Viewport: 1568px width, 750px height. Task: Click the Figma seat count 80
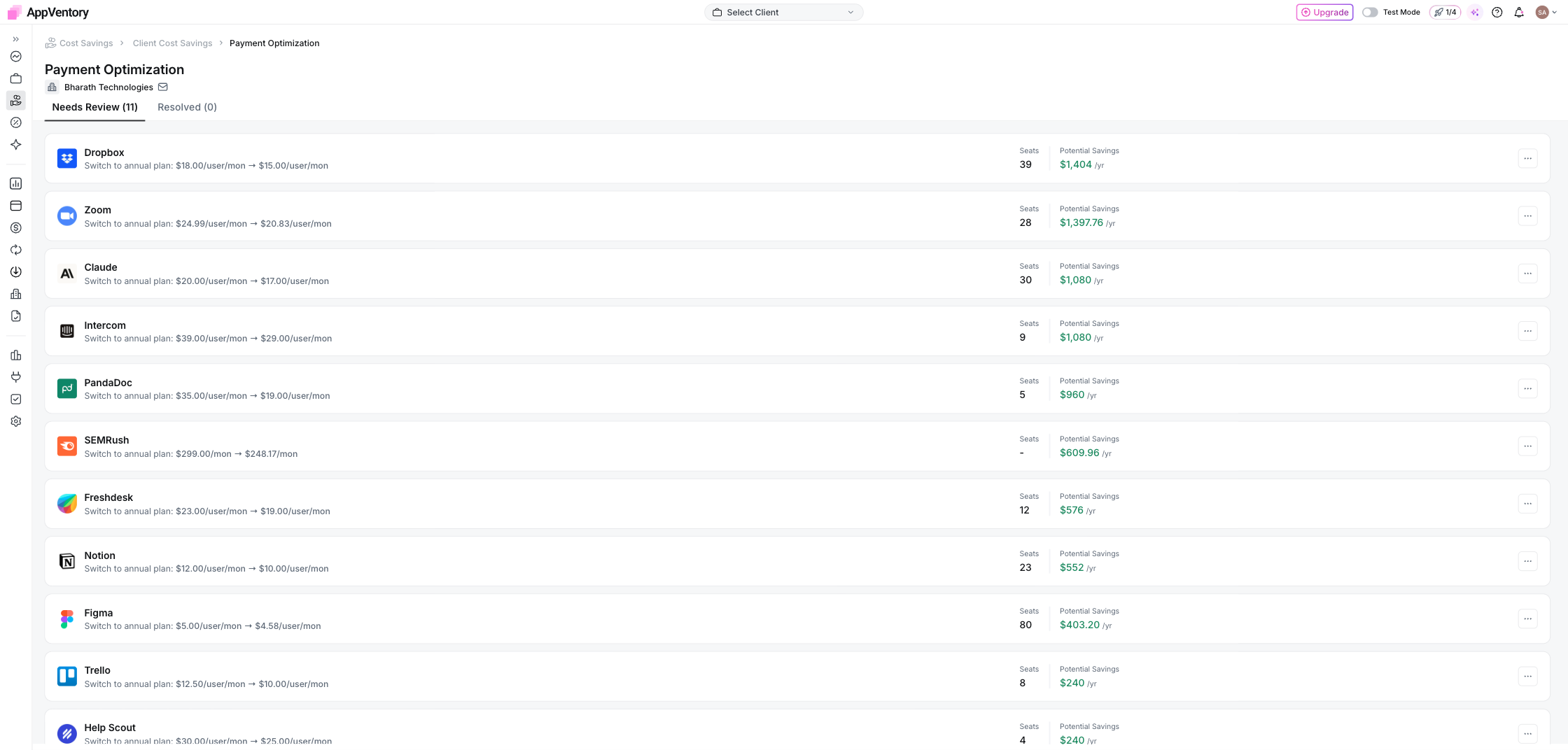(x=1025, y=625)
